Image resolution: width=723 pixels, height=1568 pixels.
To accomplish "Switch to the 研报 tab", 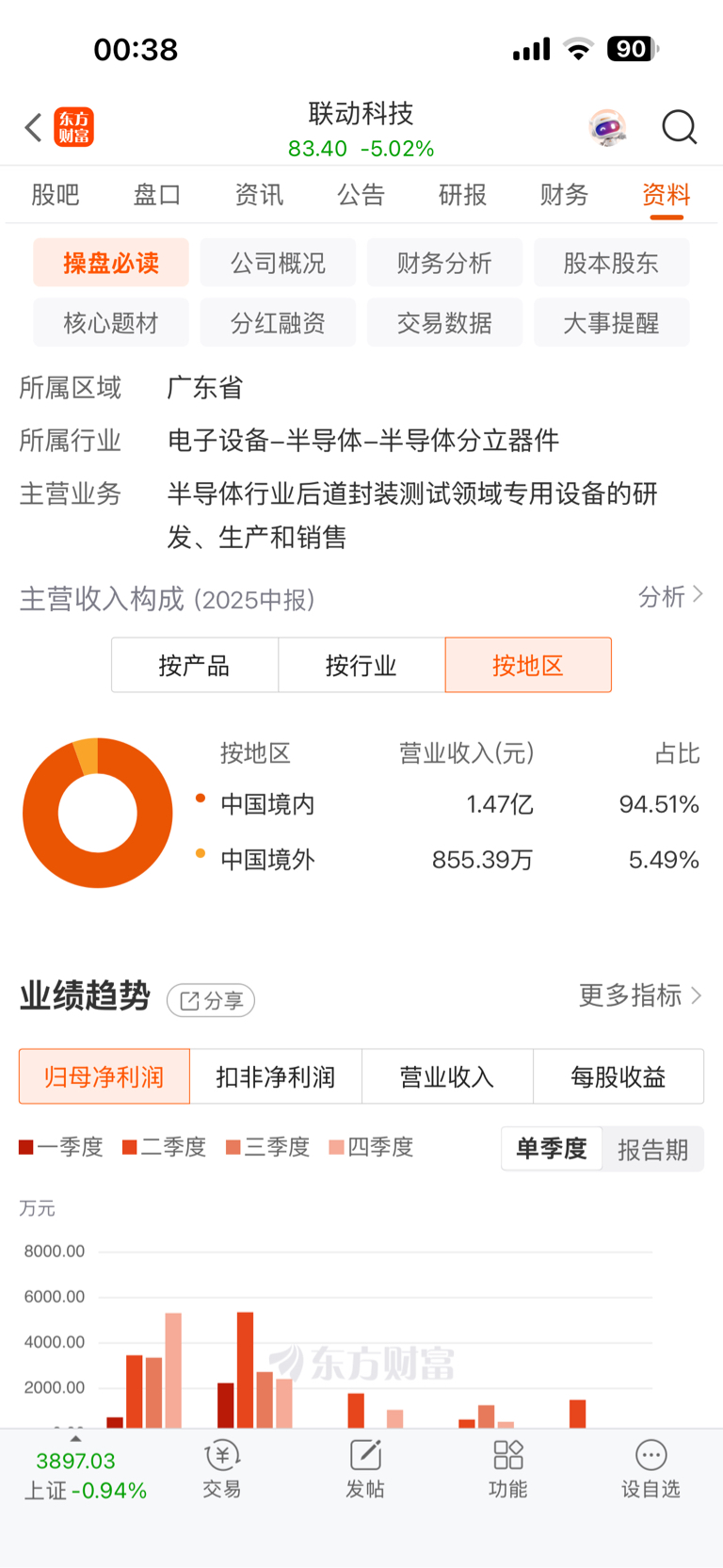I will [x=462, y=195].
